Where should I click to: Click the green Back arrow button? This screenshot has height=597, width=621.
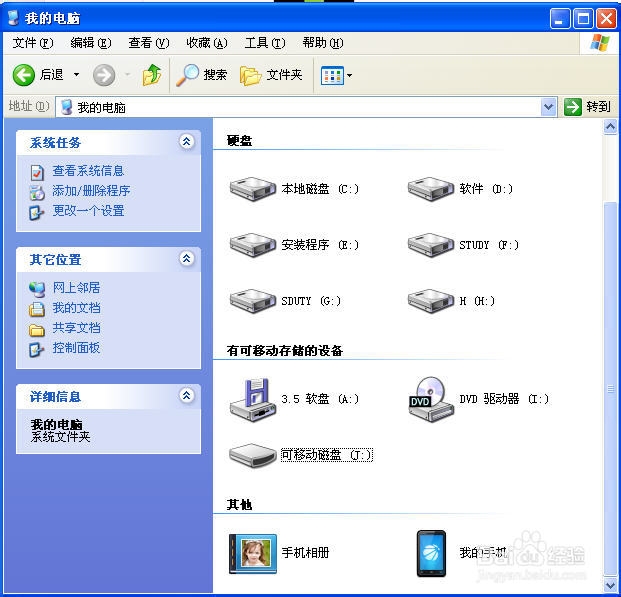[24, 75]
